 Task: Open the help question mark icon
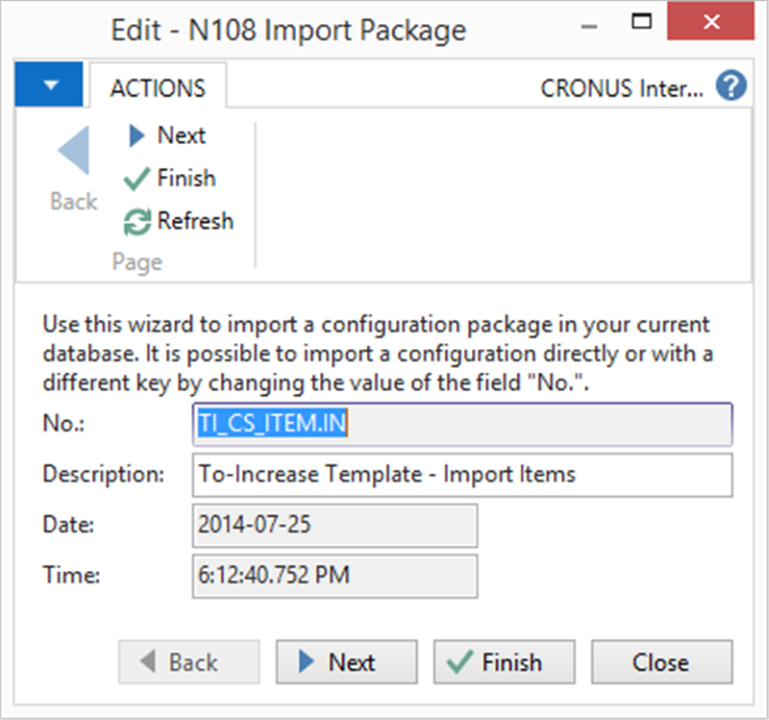tap(731, 86)
